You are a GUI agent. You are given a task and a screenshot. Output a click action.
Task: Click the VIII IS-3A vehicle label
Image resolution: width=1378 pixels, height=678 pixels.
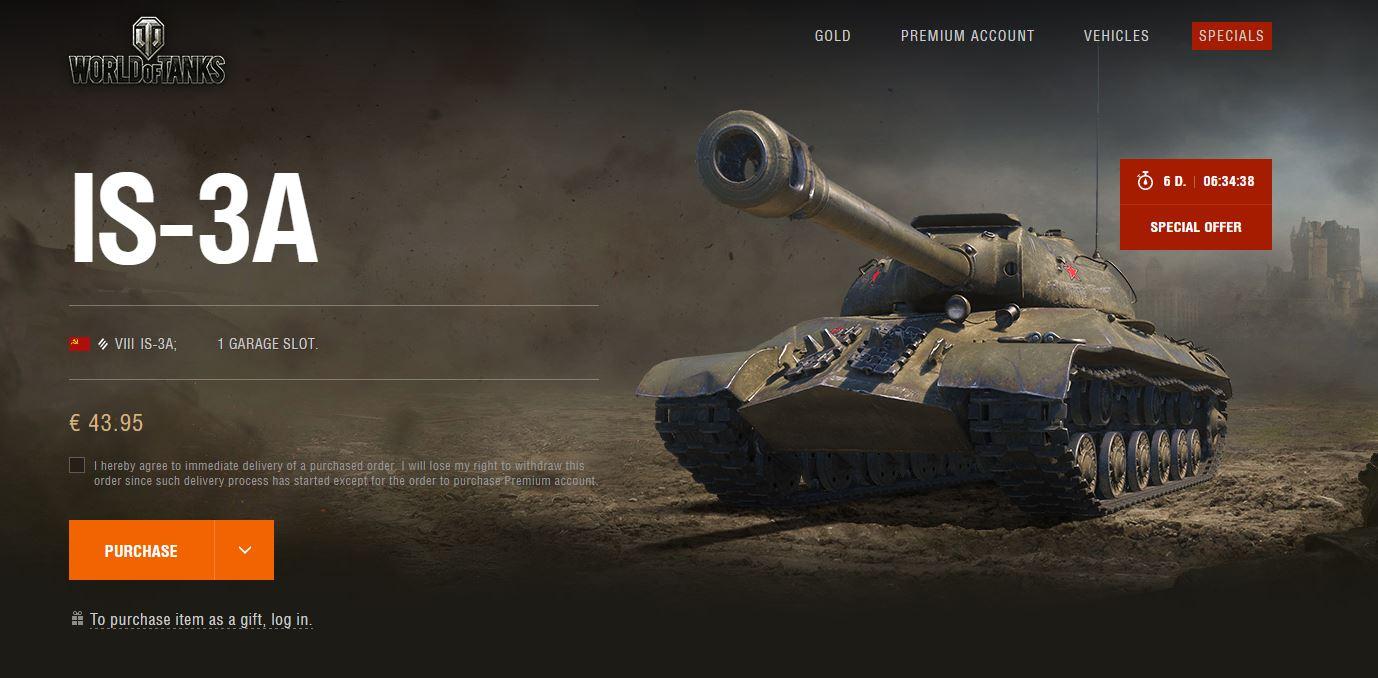145,344
